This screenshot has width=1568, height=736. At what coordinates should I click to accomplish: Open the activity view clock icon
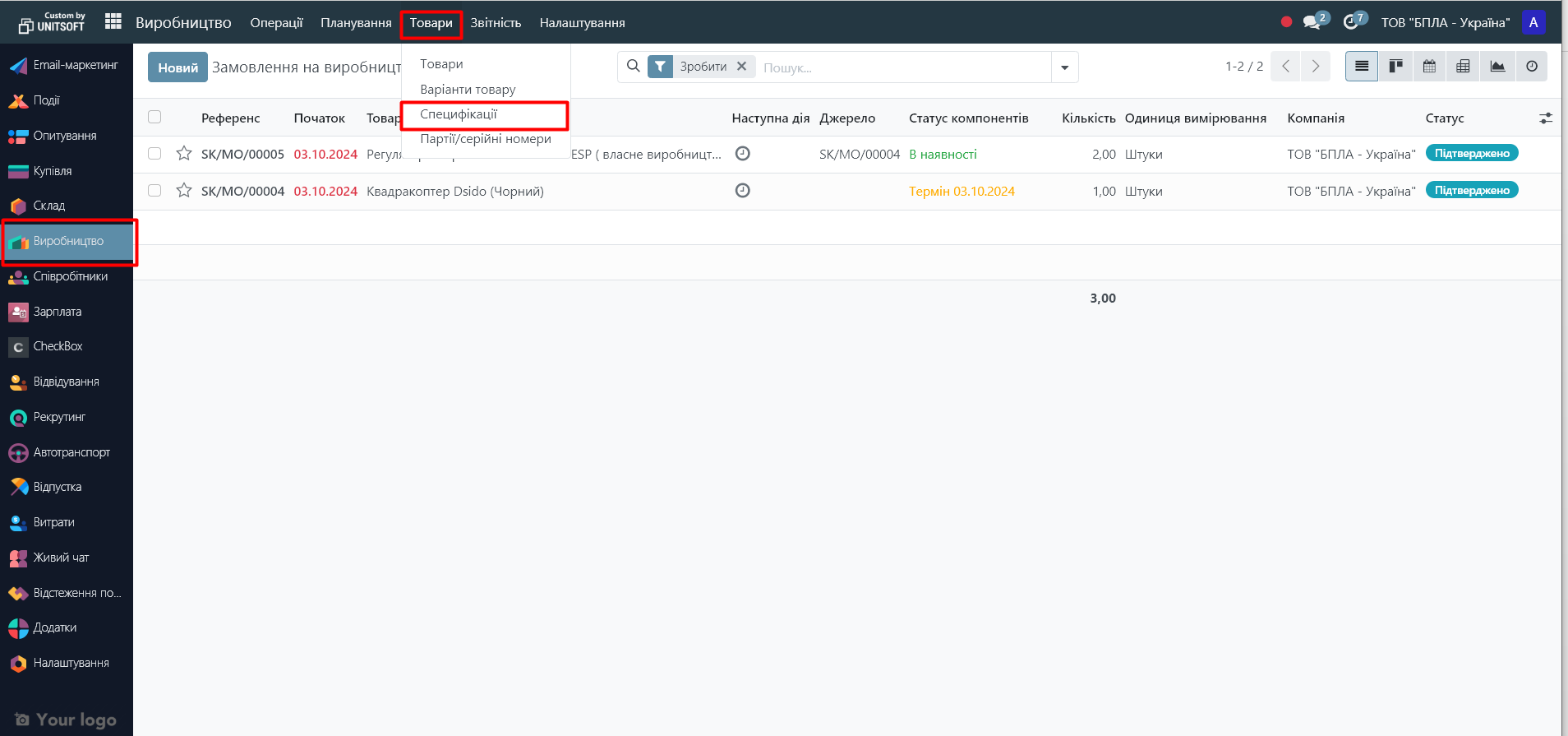1531,67
